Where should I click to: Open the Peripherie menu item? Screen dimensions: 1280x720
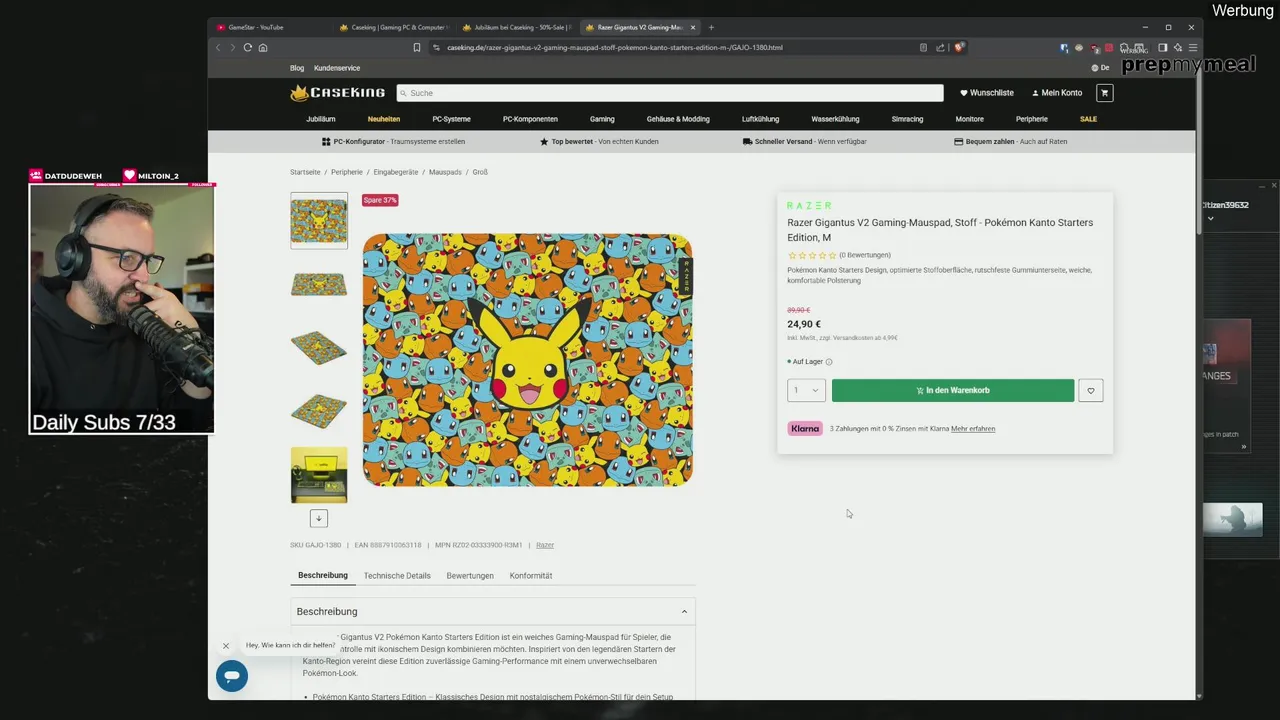pos(1032,119)
